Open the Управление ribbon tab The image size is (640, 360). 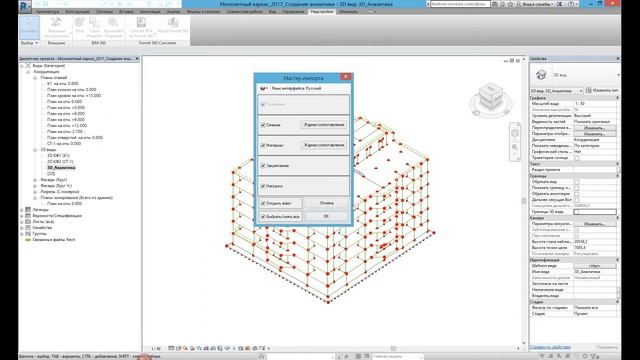pyautogui.click(x=293, y=12)
